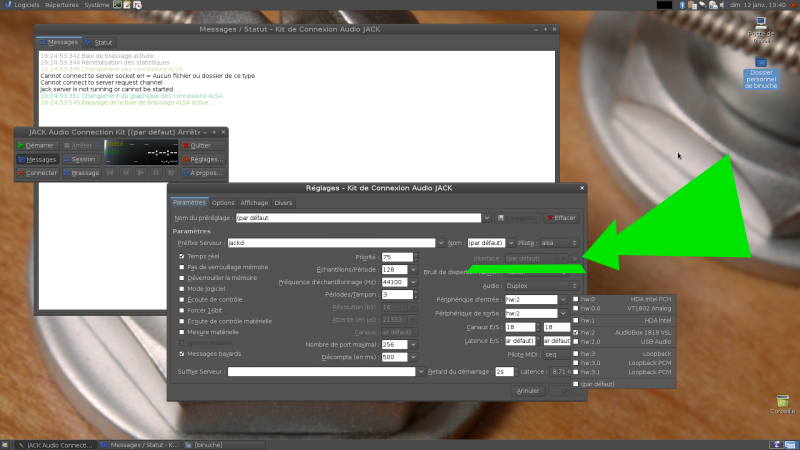The height and width of the screenshot is (450, 800).
Task: Open the Périphérique d'entrée dropdown
Action: 563,299
